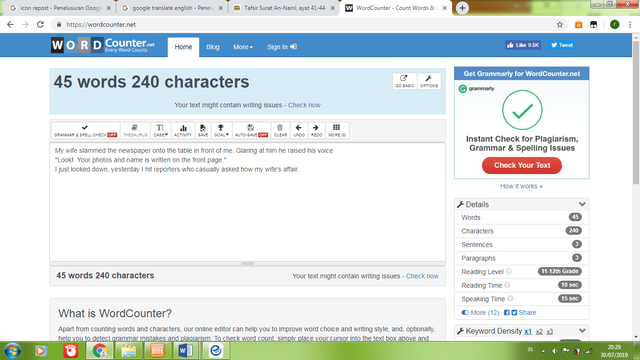Clear the text with trash icon
640x360 pixels.
[280, 131]
